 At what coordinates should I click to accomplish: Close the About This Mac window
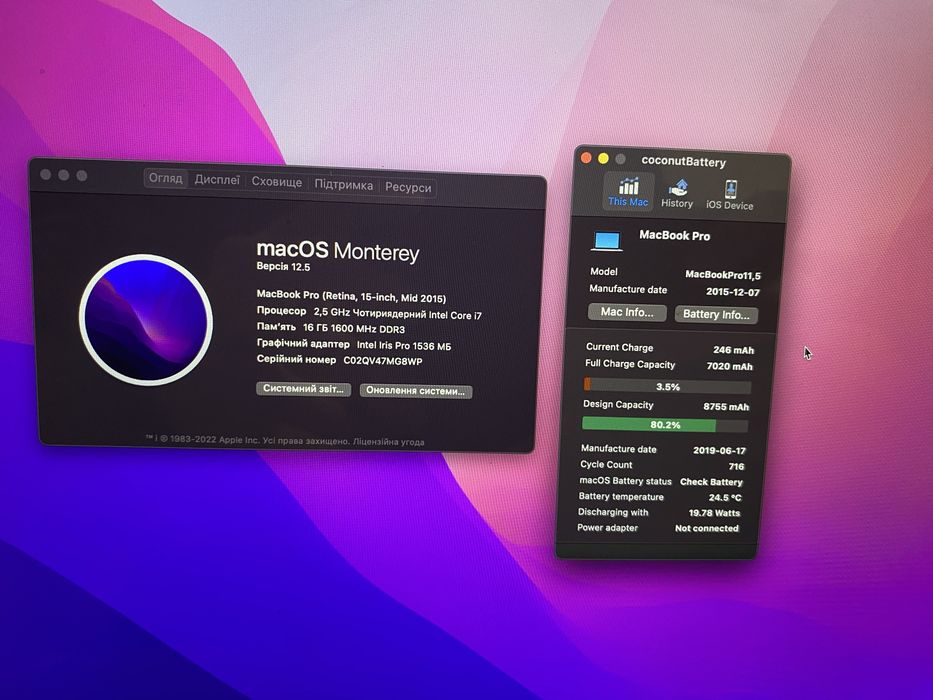tap(45, 174)
